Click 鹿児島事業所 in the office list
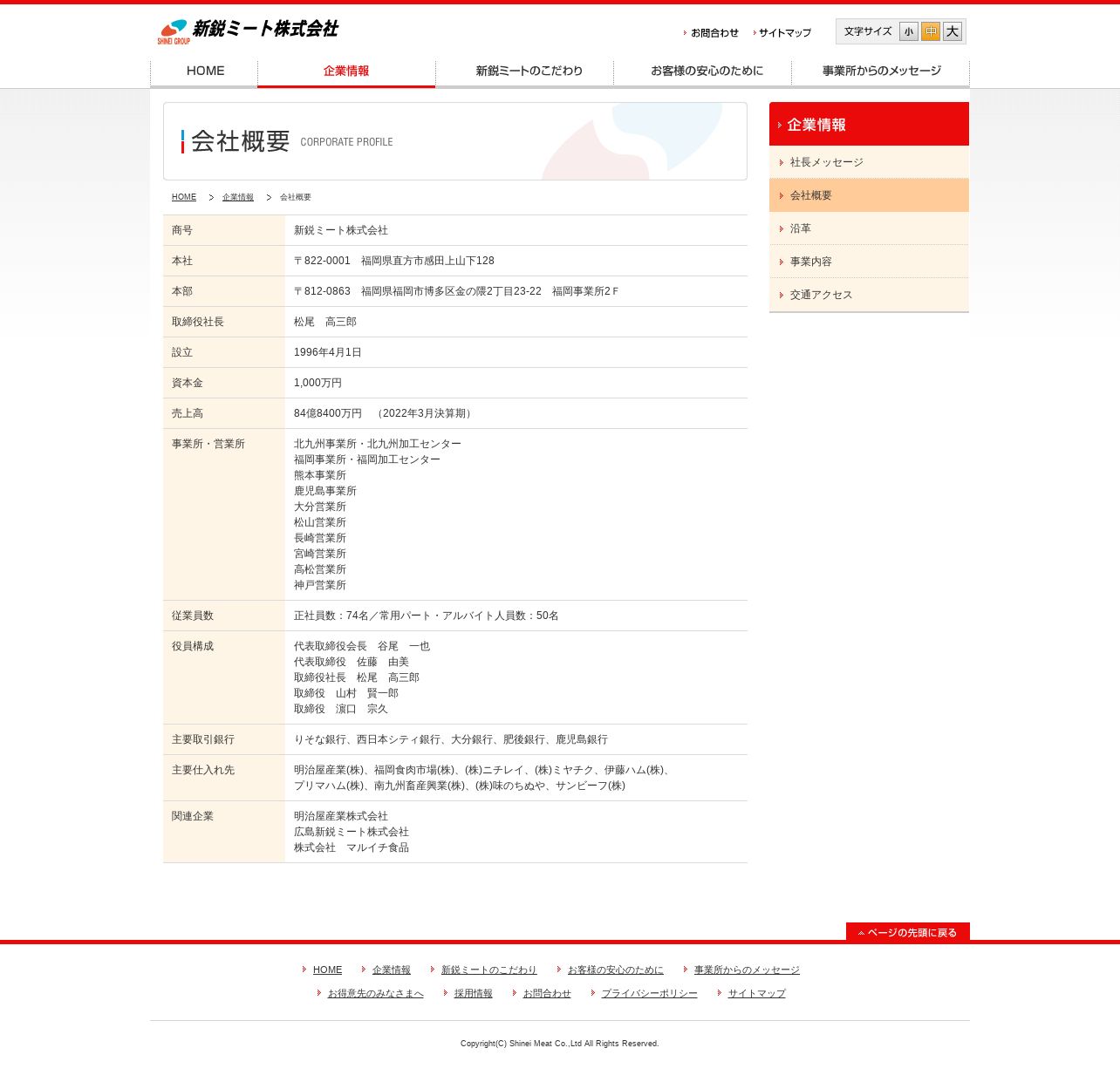Viewport: 1120px width, 1082px height. tap(325, 491)
